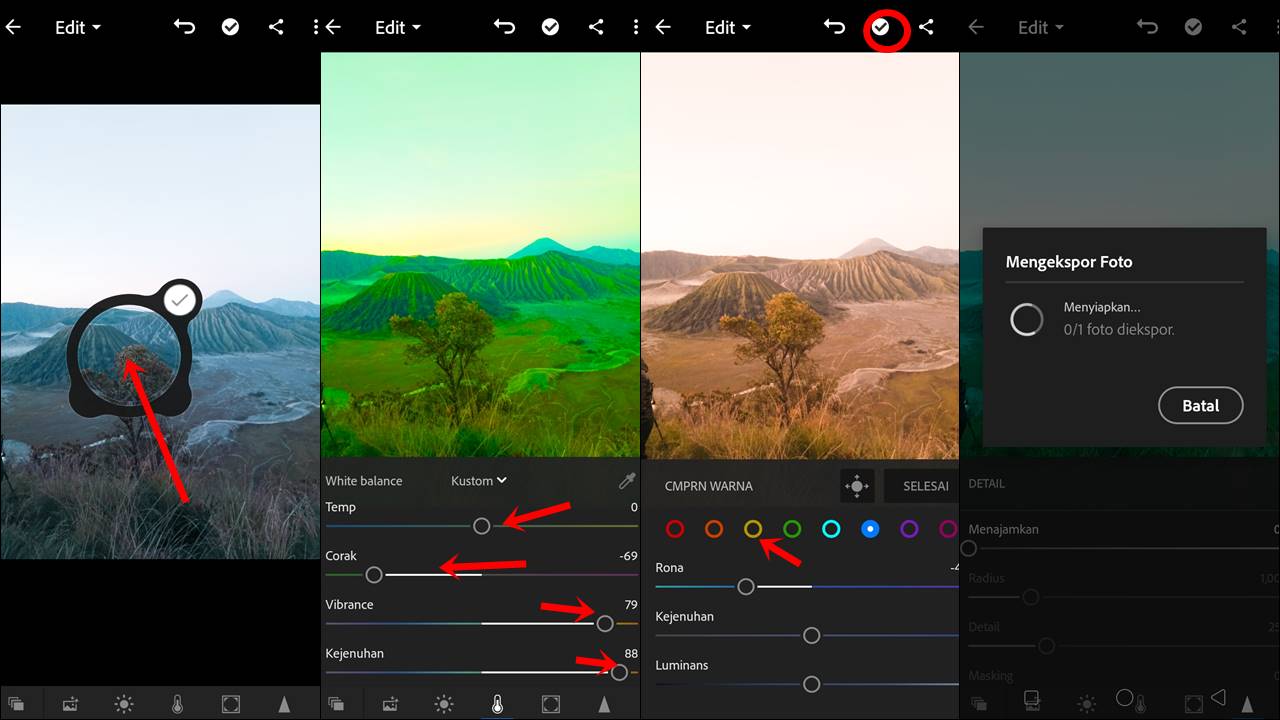Select the orange color channel circle
The width and height of the screenshot is (1280, 720).
coord(714,529)
